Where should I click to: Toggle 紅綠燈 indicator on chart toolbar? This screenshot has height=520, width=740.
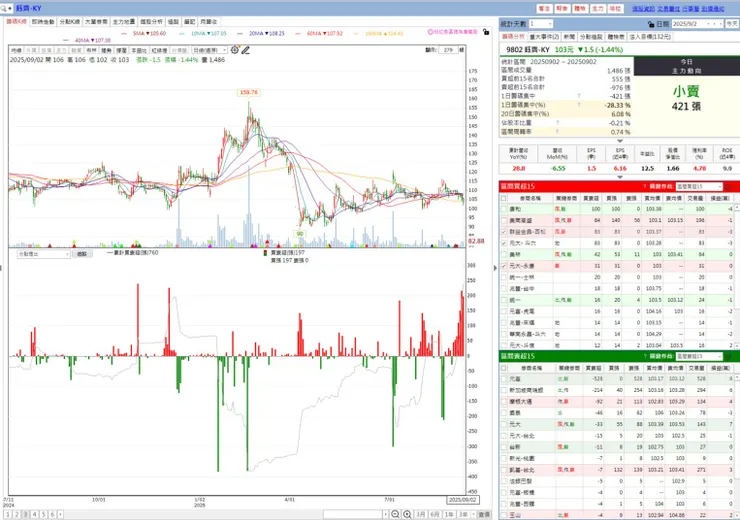tap(159, 50)
